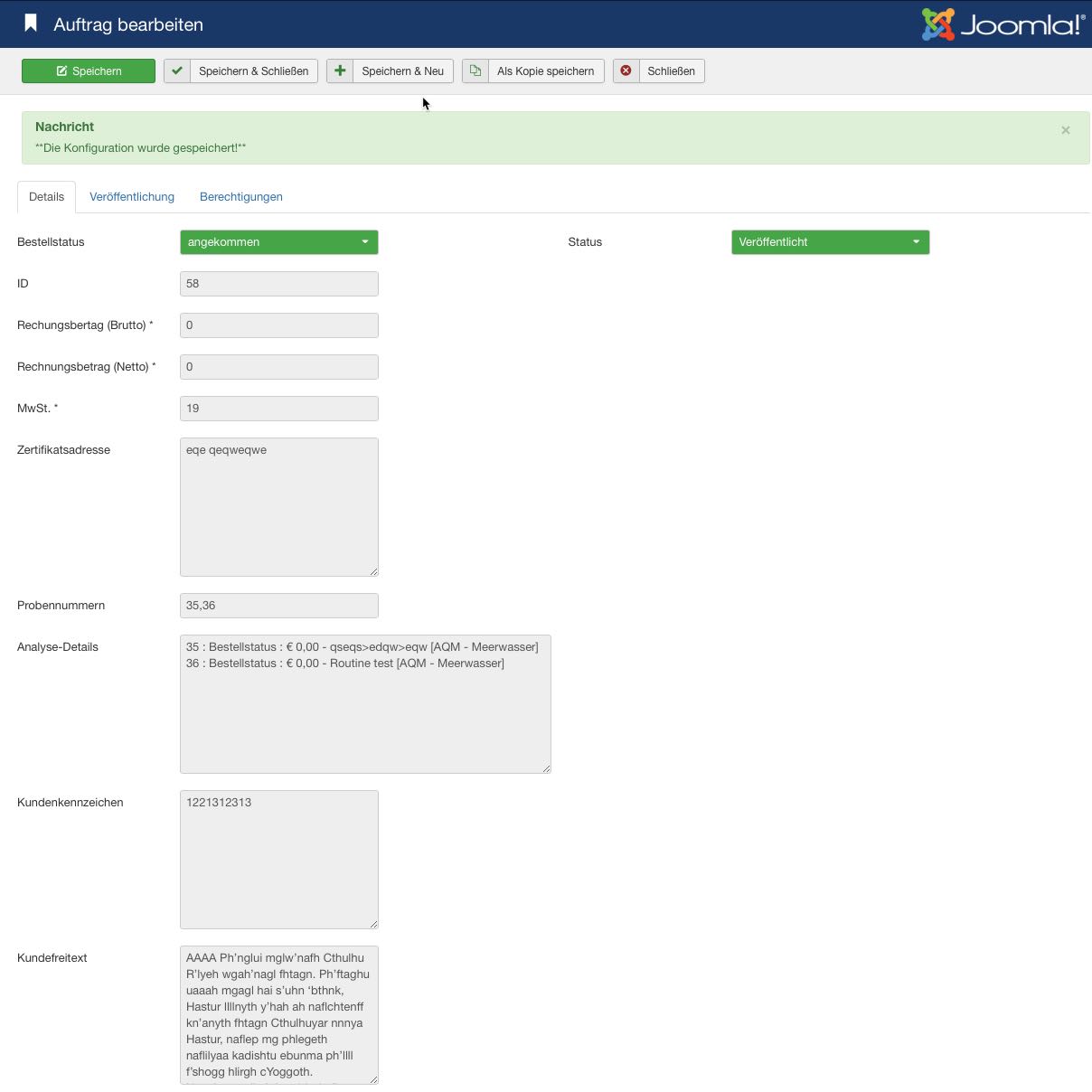Dismiss the green Nachricht alert
1092x1092 pixels.
pos(1065,130)
